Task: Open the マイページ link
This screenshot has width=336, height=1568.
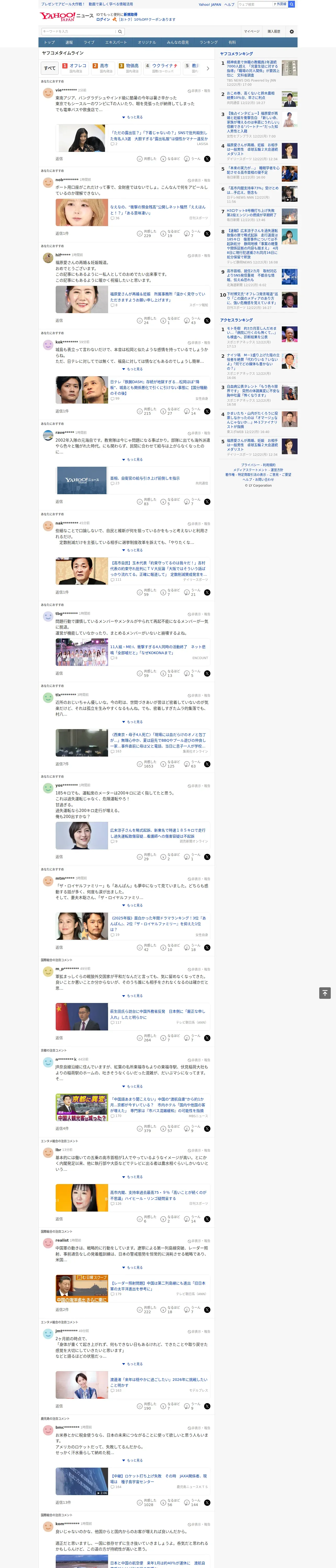Action: coord(251,32)
